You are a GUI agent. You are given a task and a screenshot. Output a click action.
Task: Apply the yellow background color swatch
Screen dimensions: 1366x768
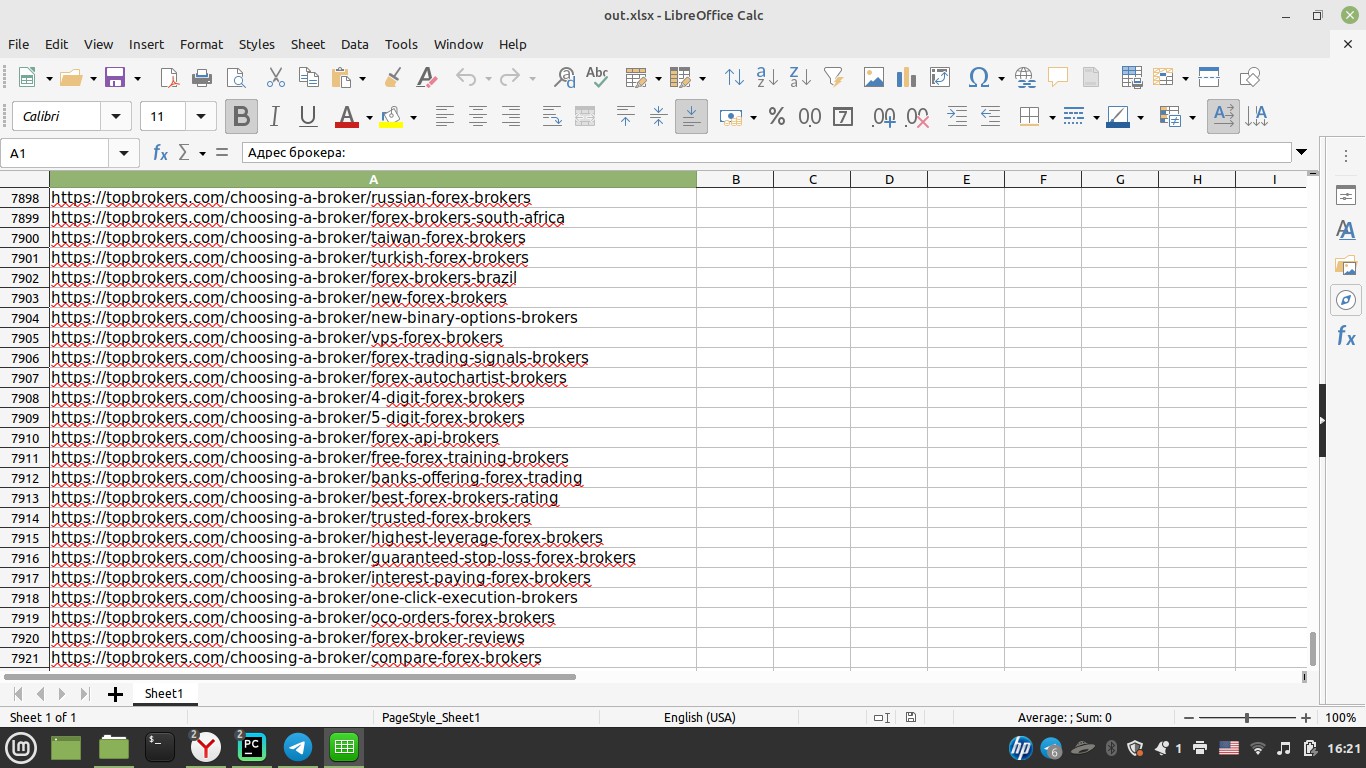pyautogui.click(x=391, y=117)
